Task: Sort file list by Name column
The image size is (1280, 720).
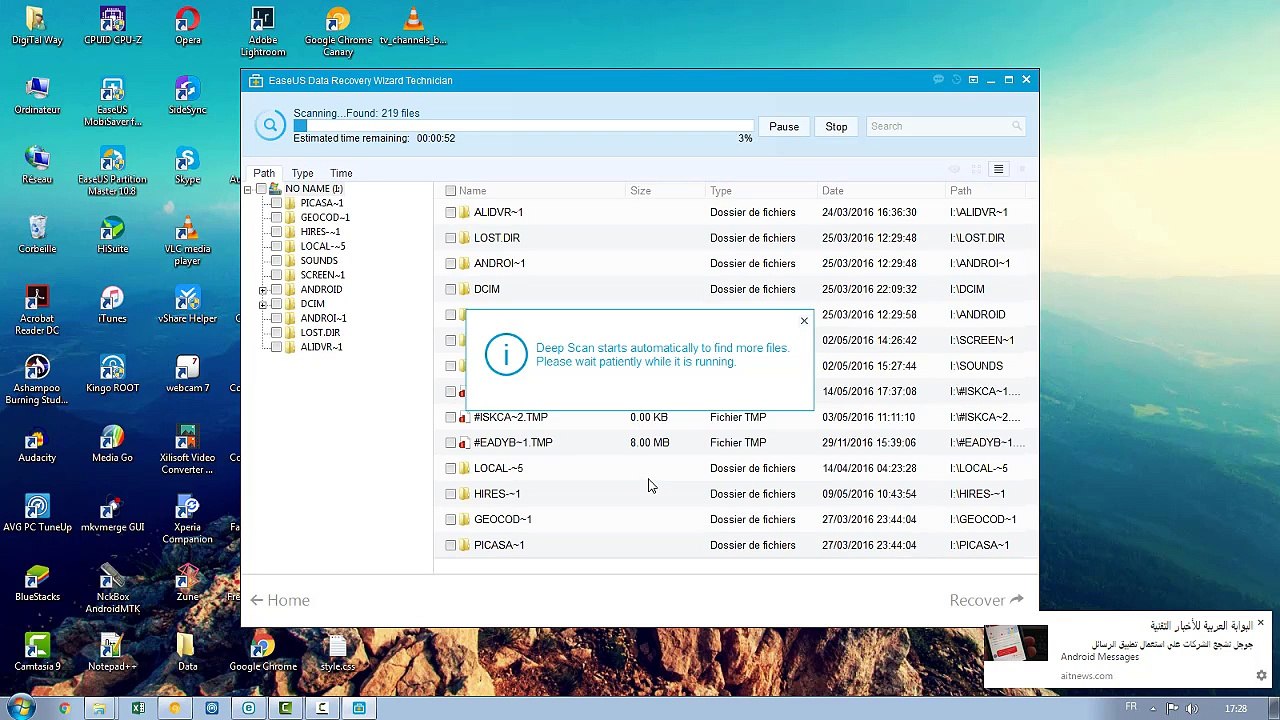Action: [x=472, y=191]
